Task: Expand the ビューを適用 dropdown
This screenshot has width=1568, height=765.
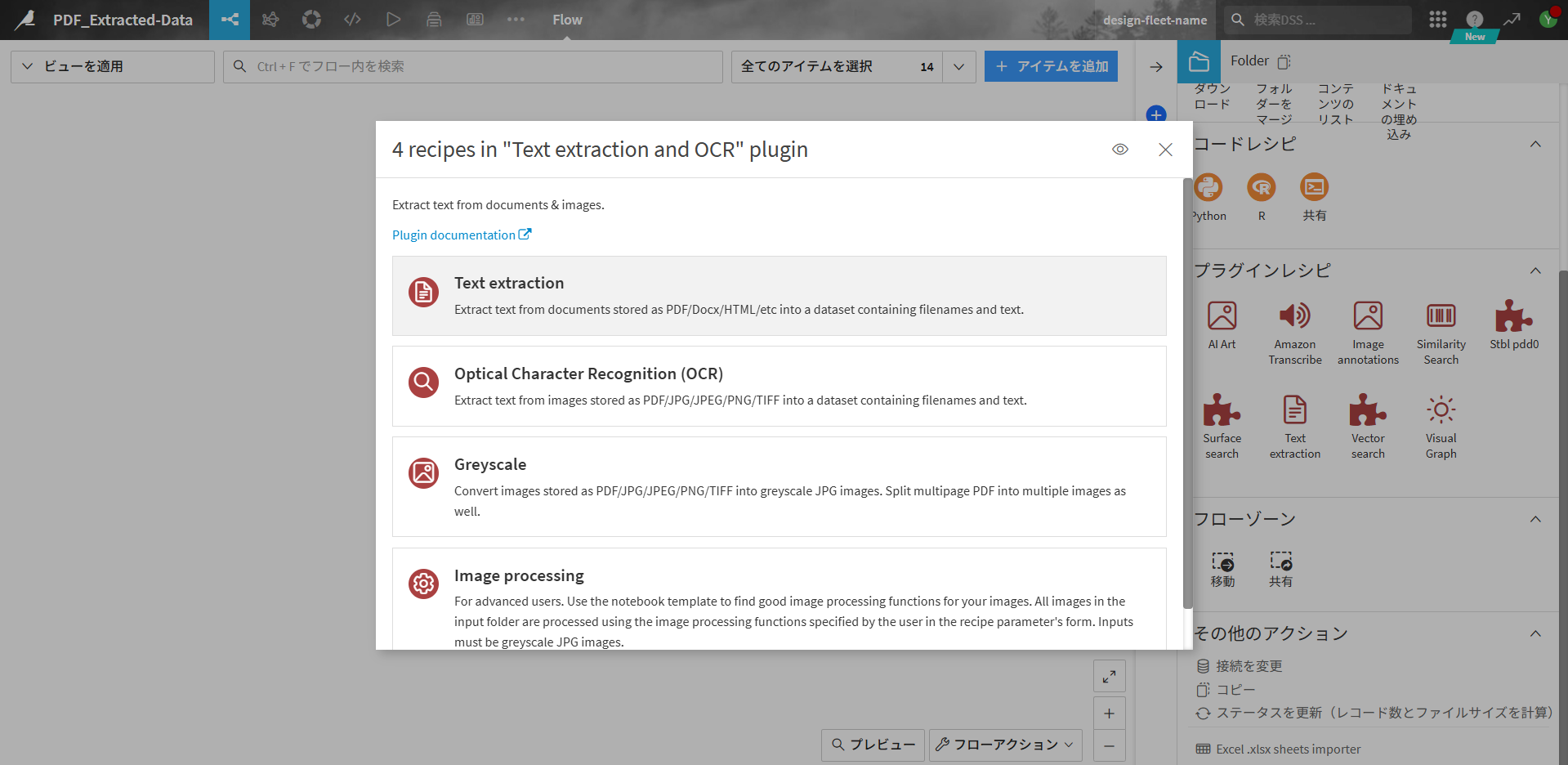Action: [x=113, y=66]
